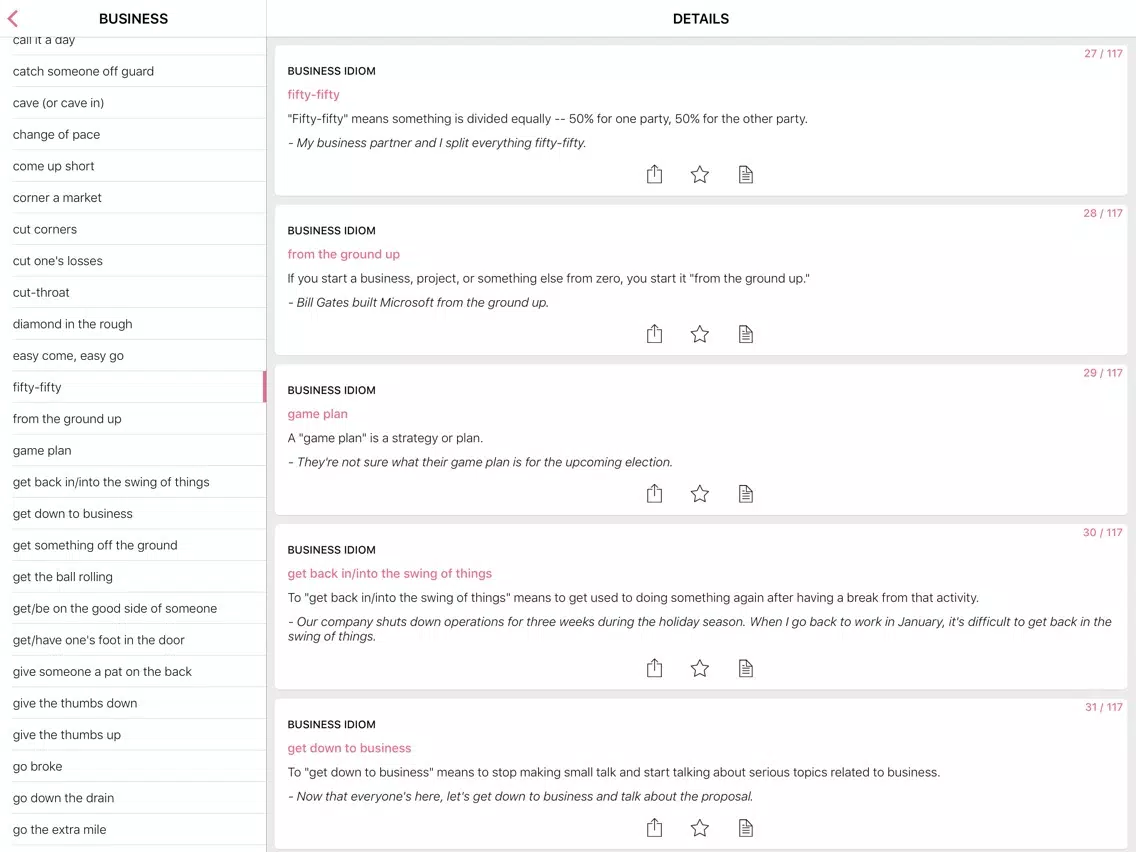Select 'diamond in the rough' list item

[x=72, y=324]
